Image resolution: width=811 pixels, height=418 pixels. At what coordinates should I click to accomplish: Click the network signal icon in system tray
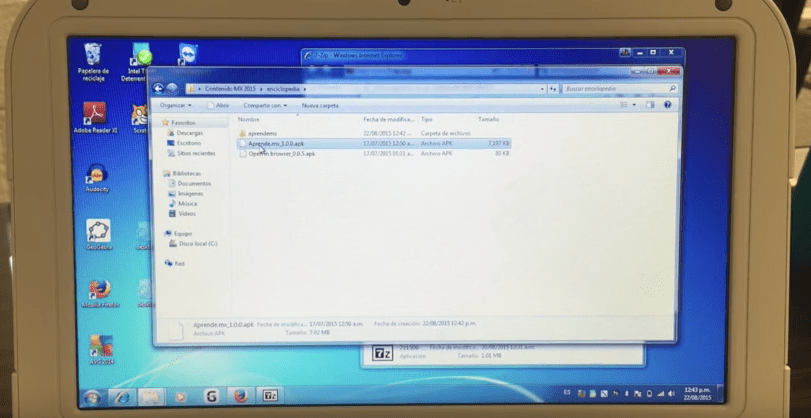660,394
